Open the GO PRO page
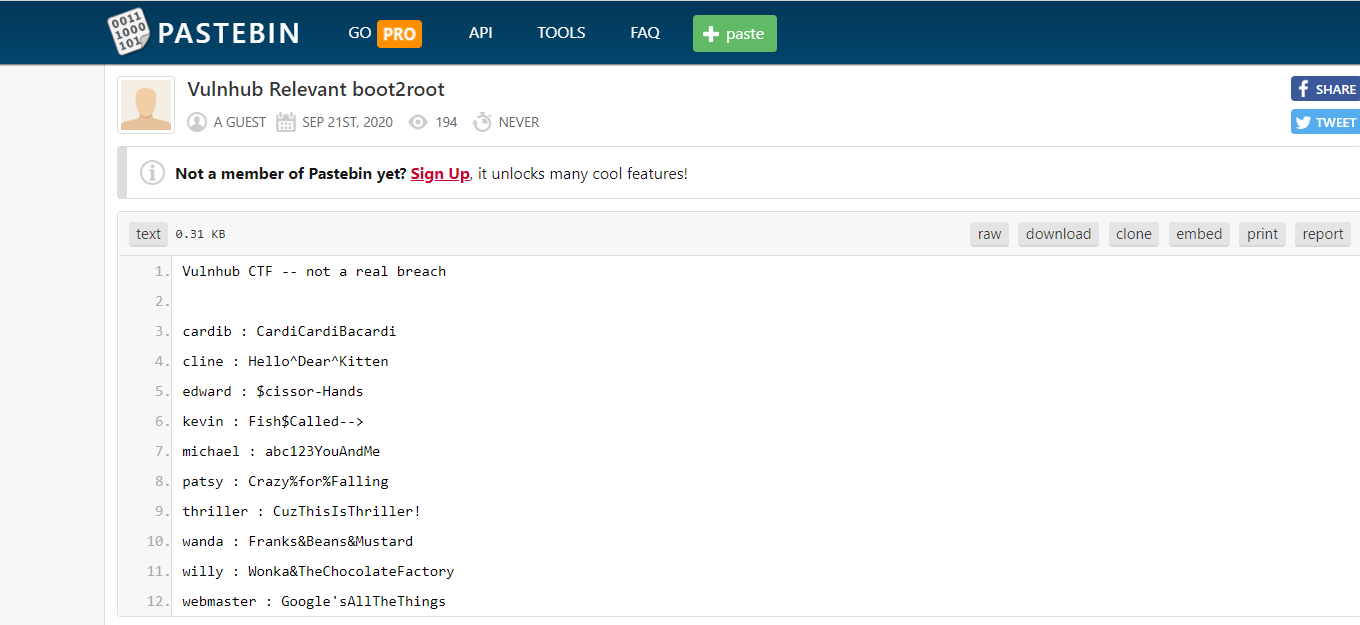 384,33
